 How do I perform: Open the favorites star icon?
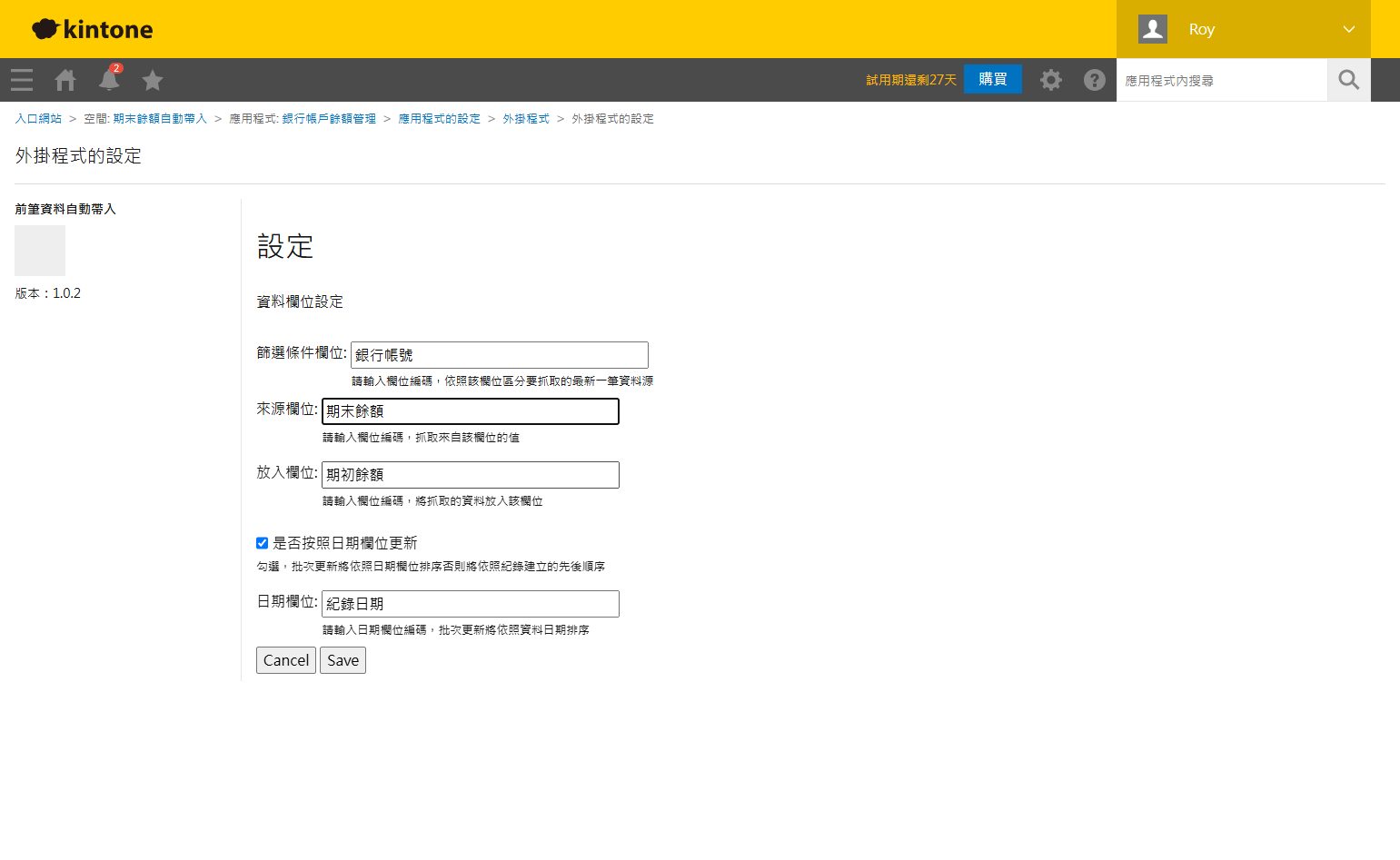(153, 80)
